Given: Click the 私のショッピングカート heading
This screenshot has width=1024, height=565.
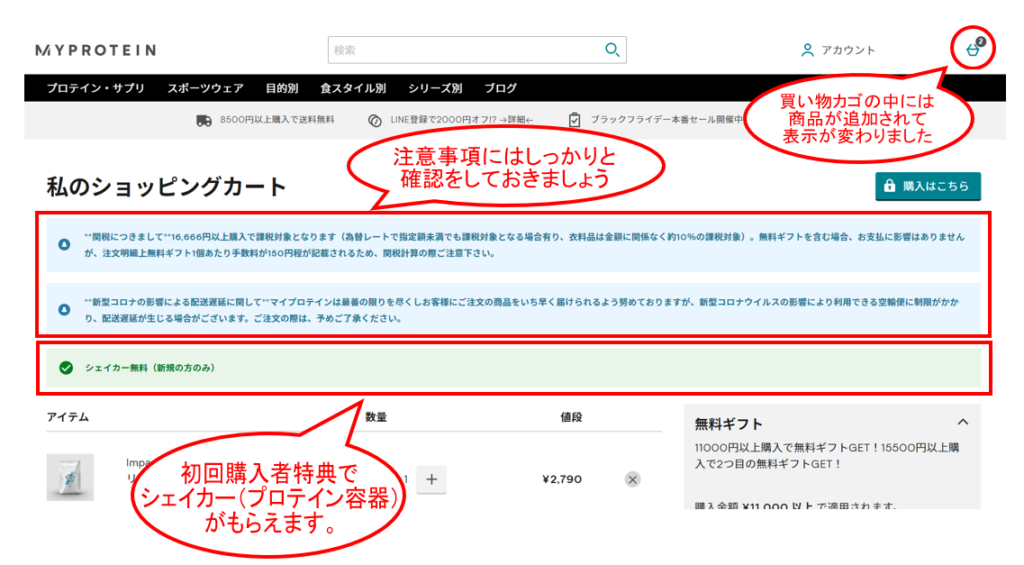Looking at the screenshot, I should (x=167, y=187).
